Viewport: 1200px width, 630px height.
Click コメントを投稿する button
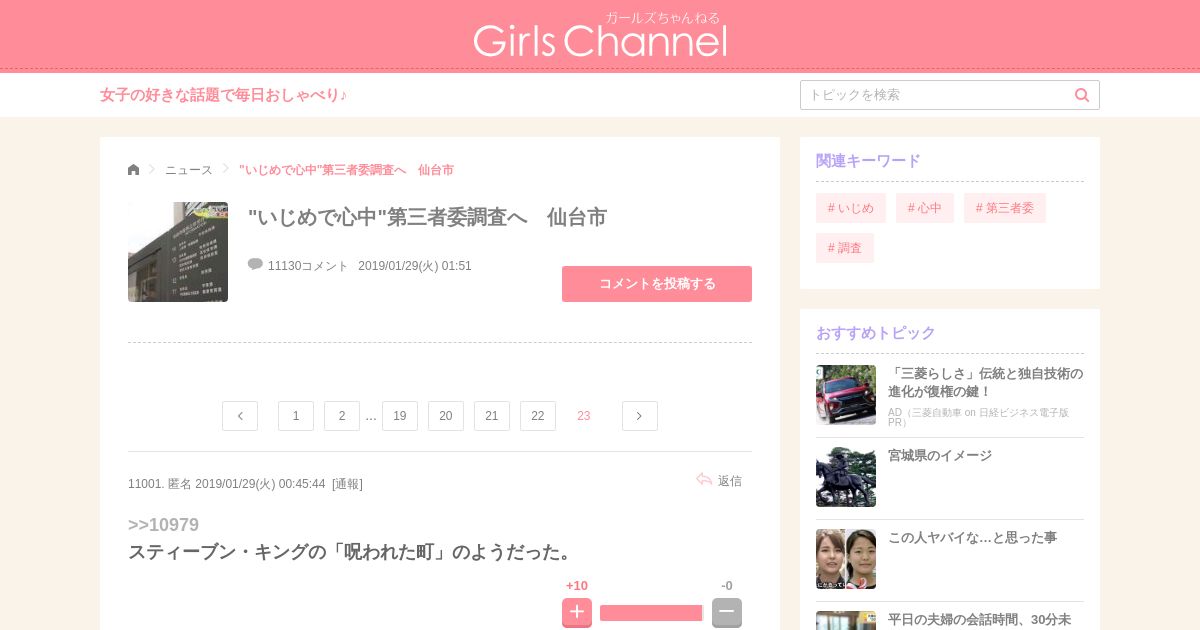click(x=657, y=284)
